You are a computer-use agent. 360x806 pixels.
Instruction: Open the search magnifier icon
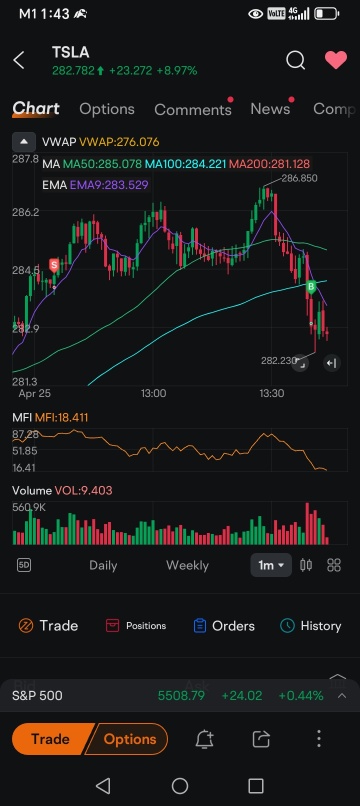click(x=295, y=61)
